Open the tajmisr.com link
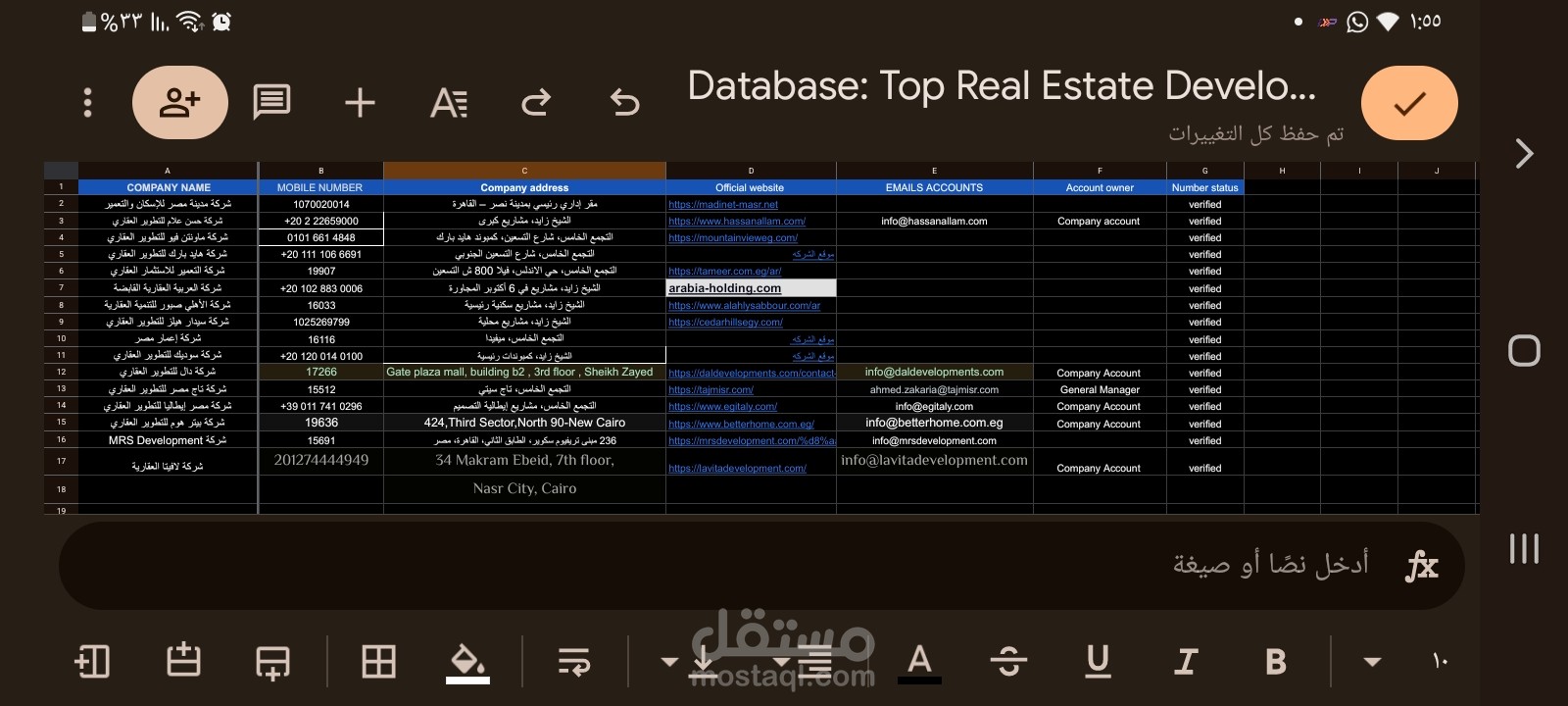Image resolution: width=1568 pixels, height=706 pixels. pos(710,389)
